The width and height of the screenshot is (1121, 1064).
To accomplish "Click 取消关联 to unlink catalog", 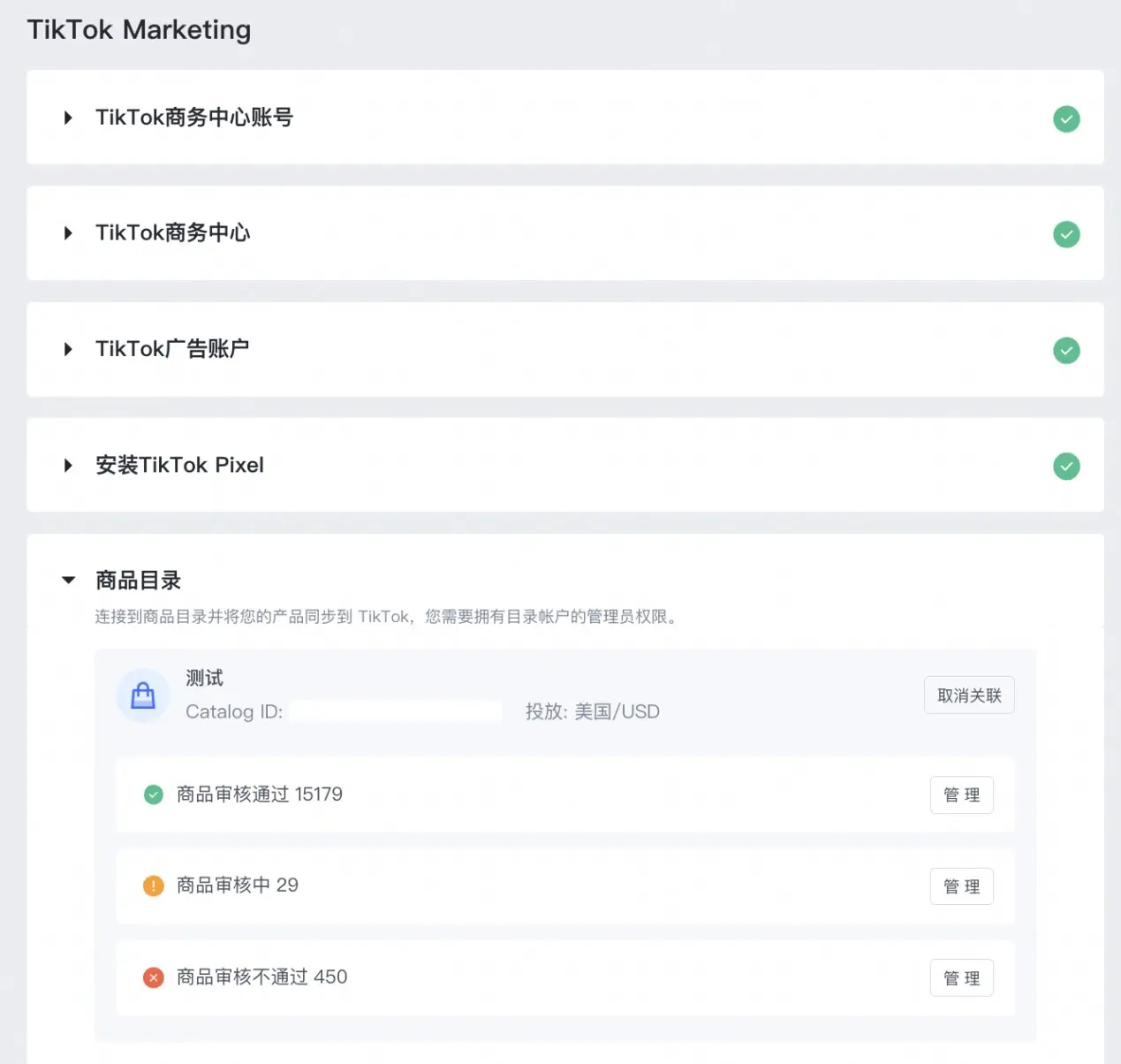I will pyautogui.click(x=969, y=695).
